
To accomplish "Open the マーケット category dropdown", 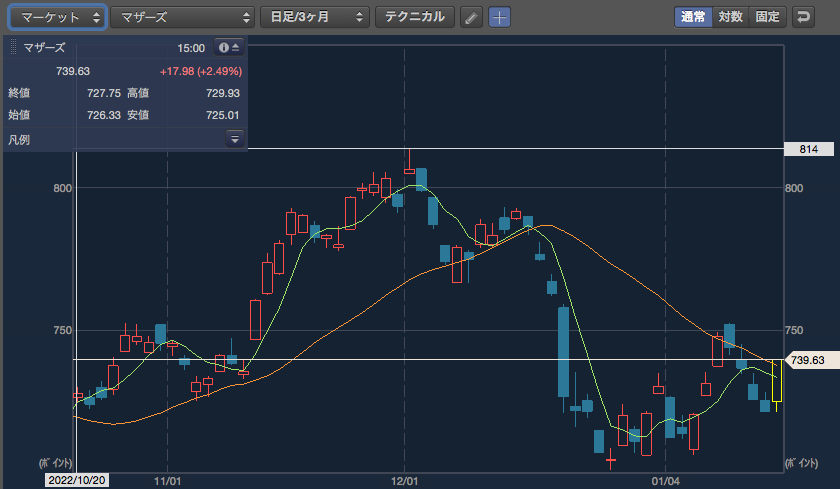I will click(x=57, y=17).
